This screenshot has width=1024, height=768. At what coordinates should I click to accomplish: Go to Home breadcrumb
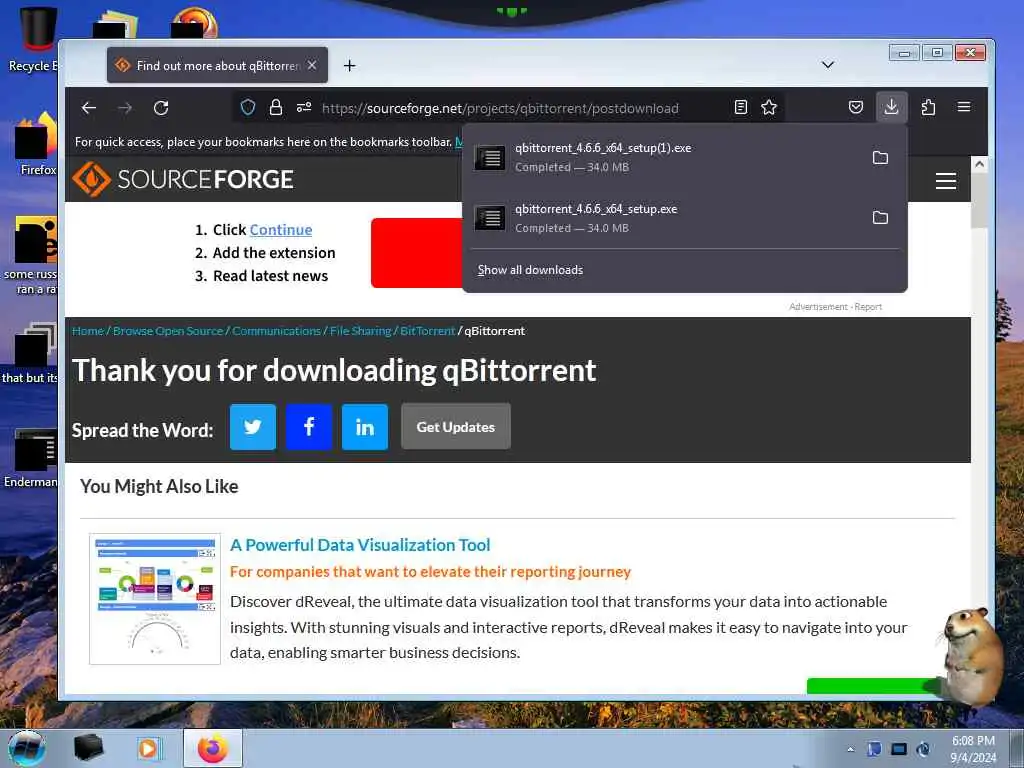coord(88,330)
